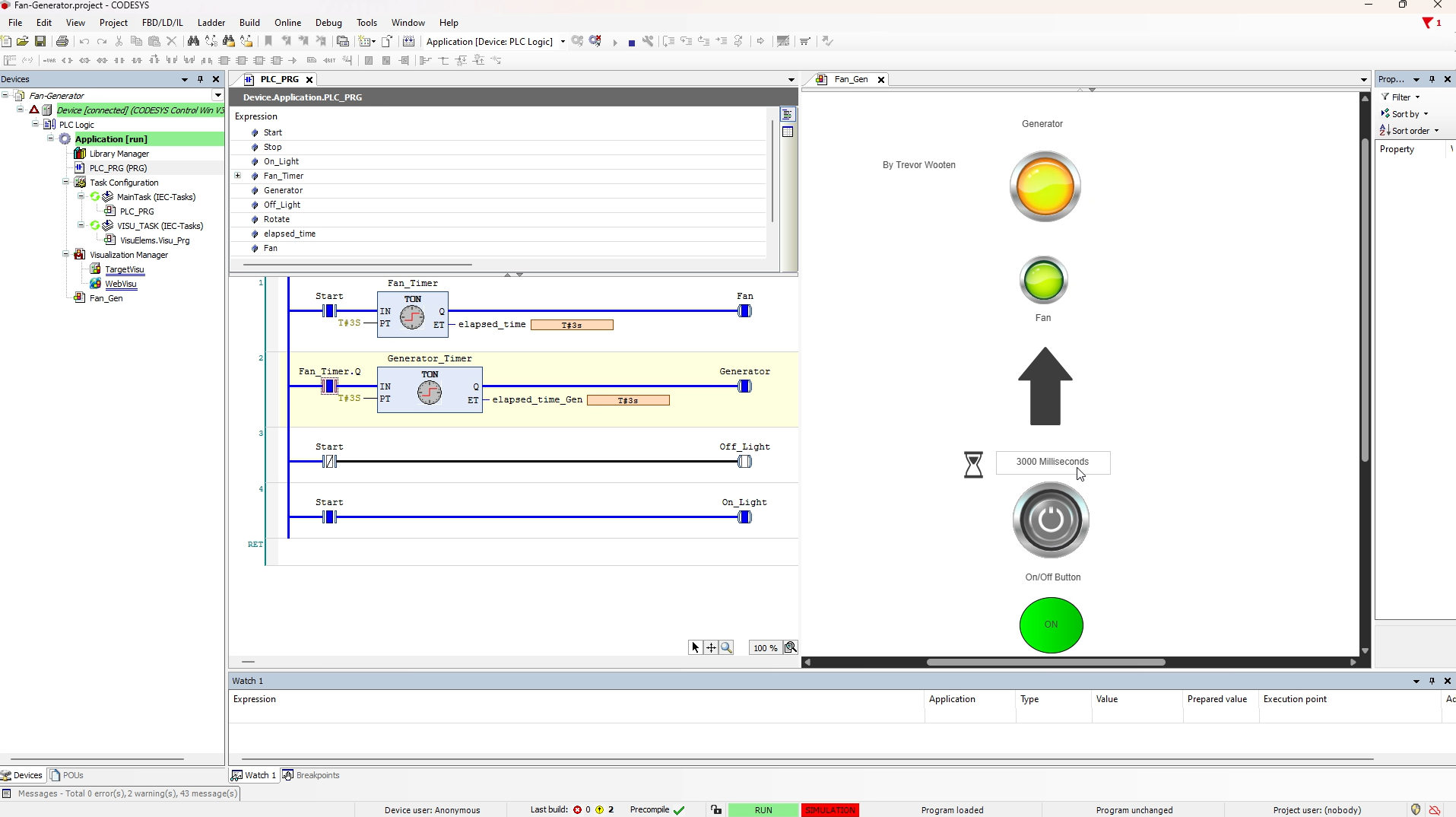Viewport: 1456px width, 817px height.
Task: Click the up arrow graphic in Fan_Gen visualization
Action: (1045, 386)
